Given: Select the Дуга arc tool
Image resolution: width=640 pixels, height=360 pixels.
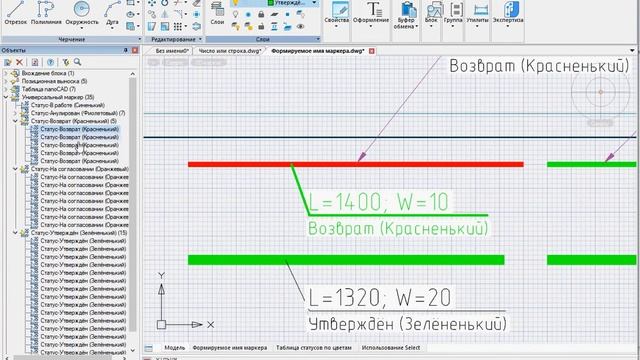Looking at the screenshot, I should pos(112,14).
